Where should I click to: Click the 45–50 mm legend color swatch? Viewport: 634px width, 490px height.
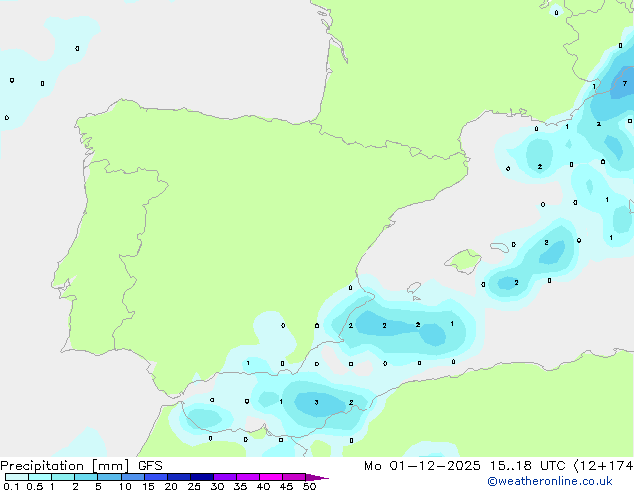tap(294, 477)
